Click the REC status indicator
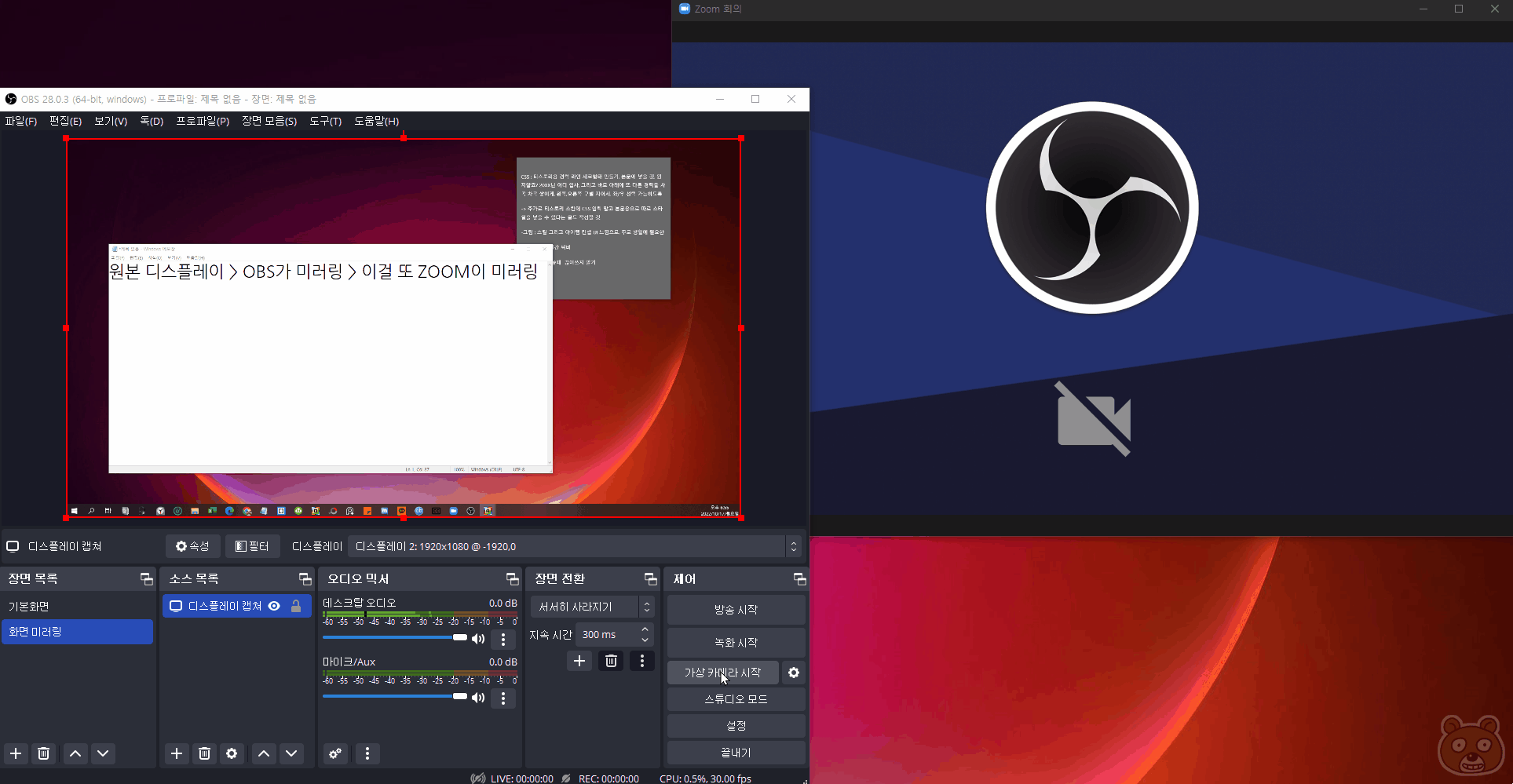Viewport: 1513px width, 784px height. tap(601, 779)
